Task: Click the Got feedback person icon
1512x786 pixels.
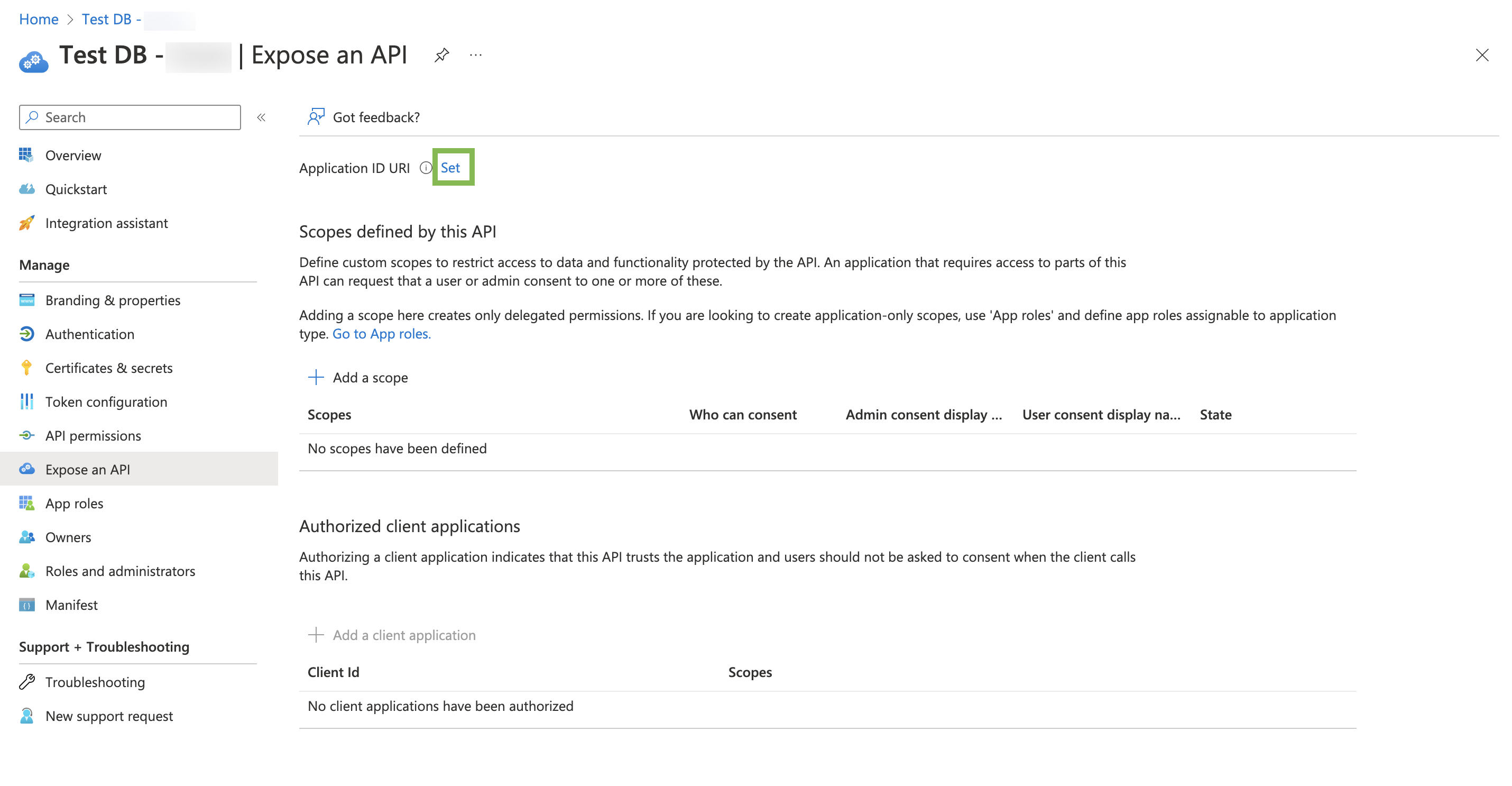Action: (316, 117)
